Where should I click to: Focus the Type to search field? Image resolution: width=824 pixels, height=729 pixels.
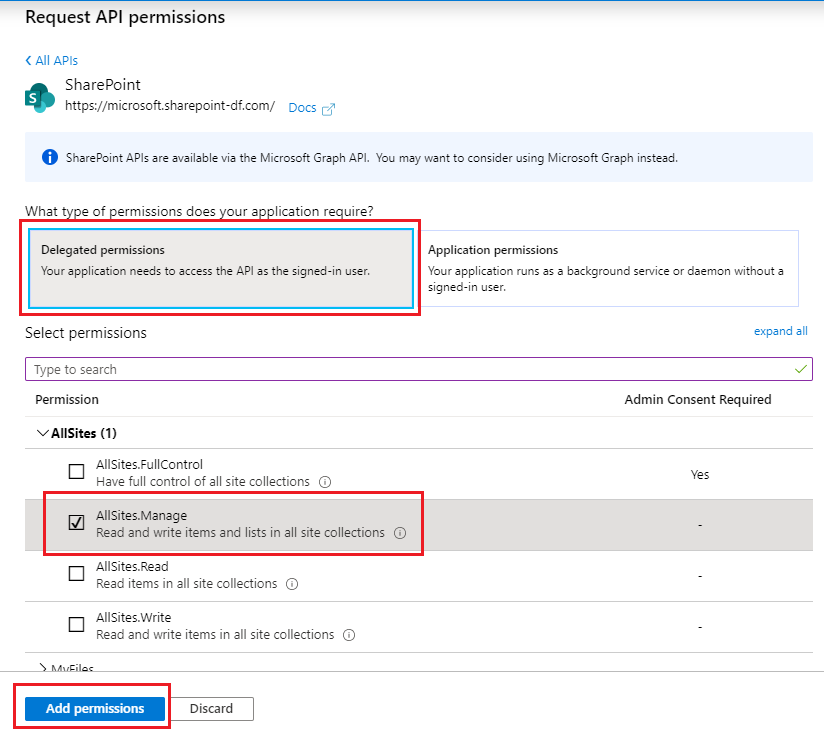[x=400, y=369]
